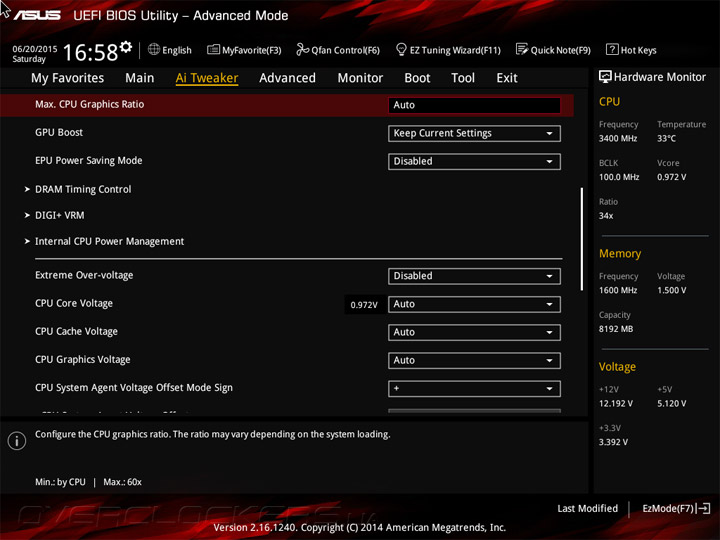Click the 3.392 V reading
The height and width of the screenshot is (540, 720).
[x=613, y=442]
